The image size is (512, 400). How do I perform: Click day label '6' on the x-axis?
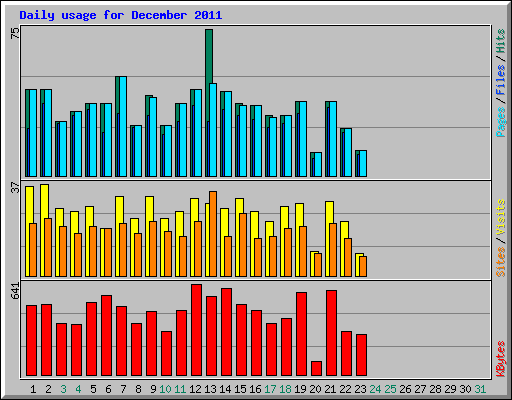click(x=108, y=389)
